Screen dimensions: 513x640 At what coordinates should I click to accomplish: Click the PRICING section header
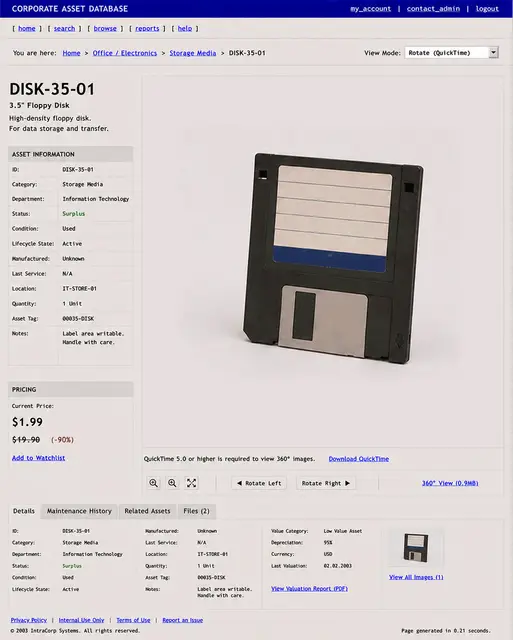click(x=71, y=389)
